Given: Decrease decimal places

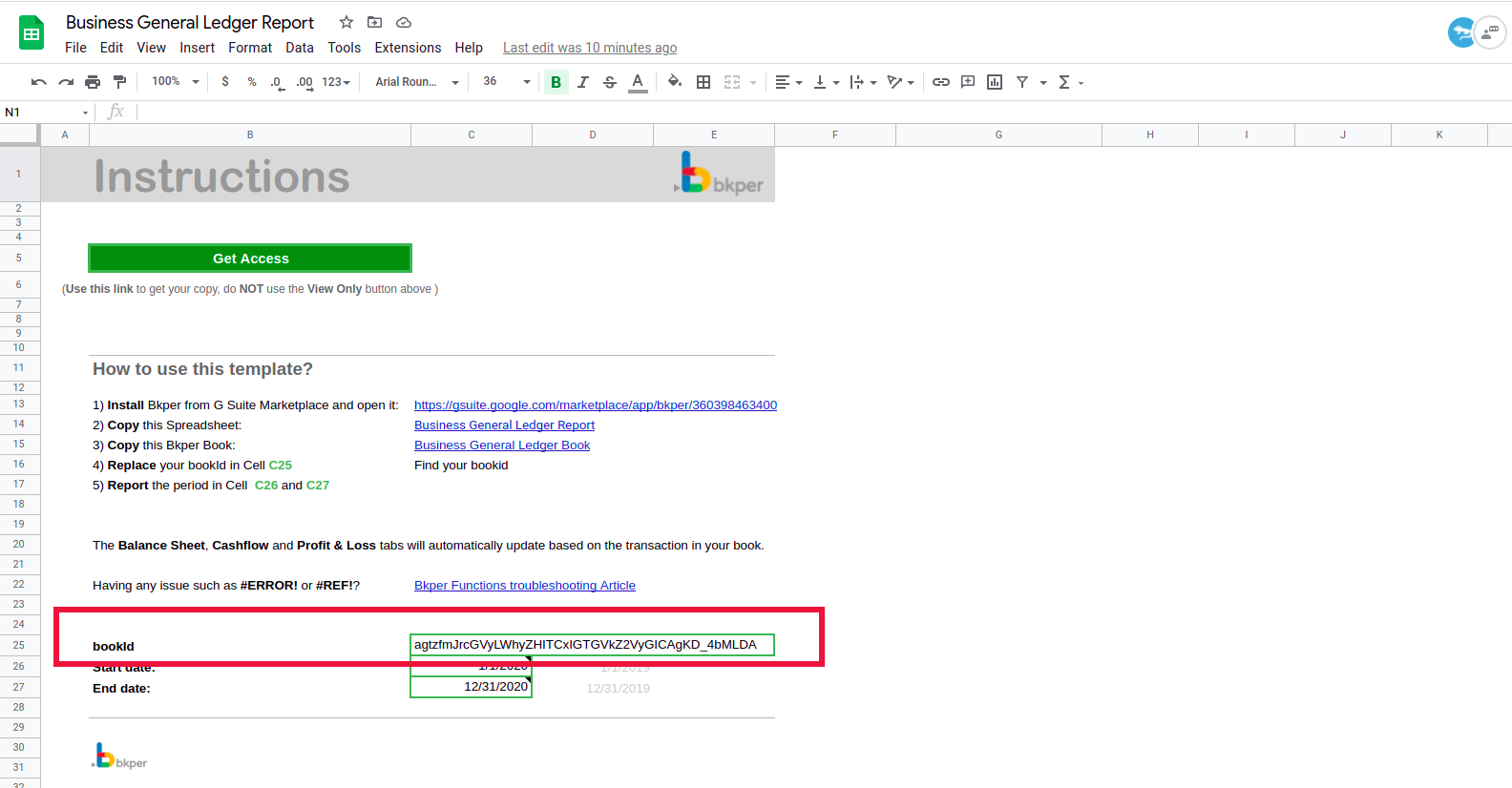Looking at the screenshot, I should point(277,82).
